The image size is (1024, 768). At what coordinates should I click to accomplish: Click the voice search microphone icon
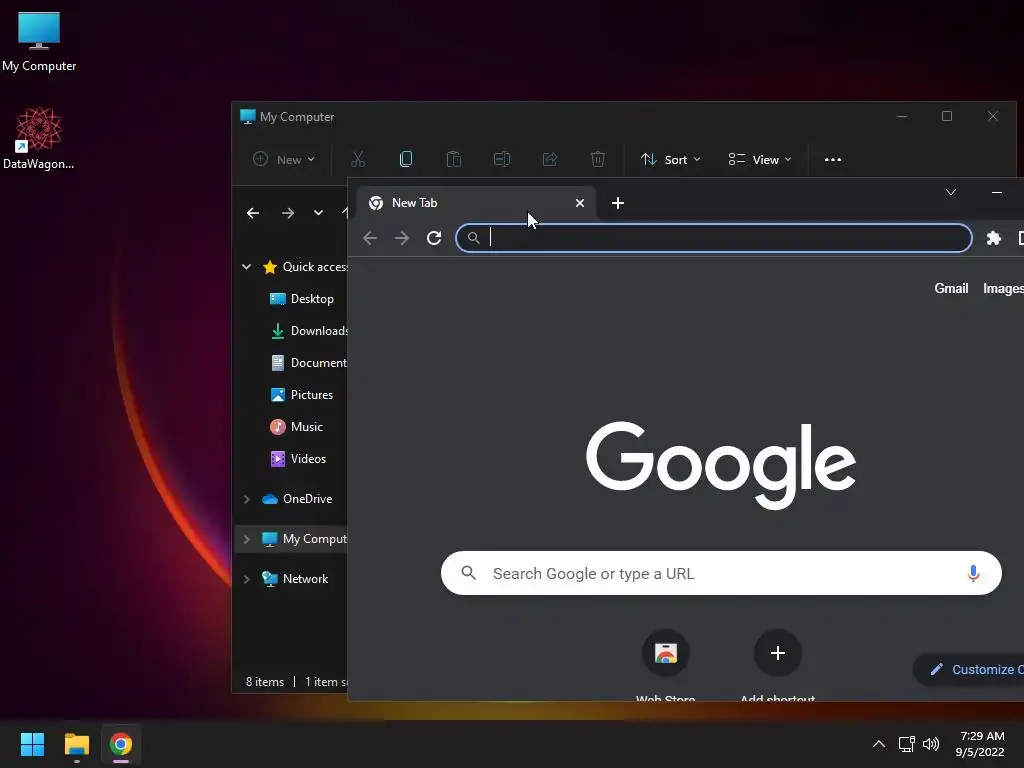[973, 573]
